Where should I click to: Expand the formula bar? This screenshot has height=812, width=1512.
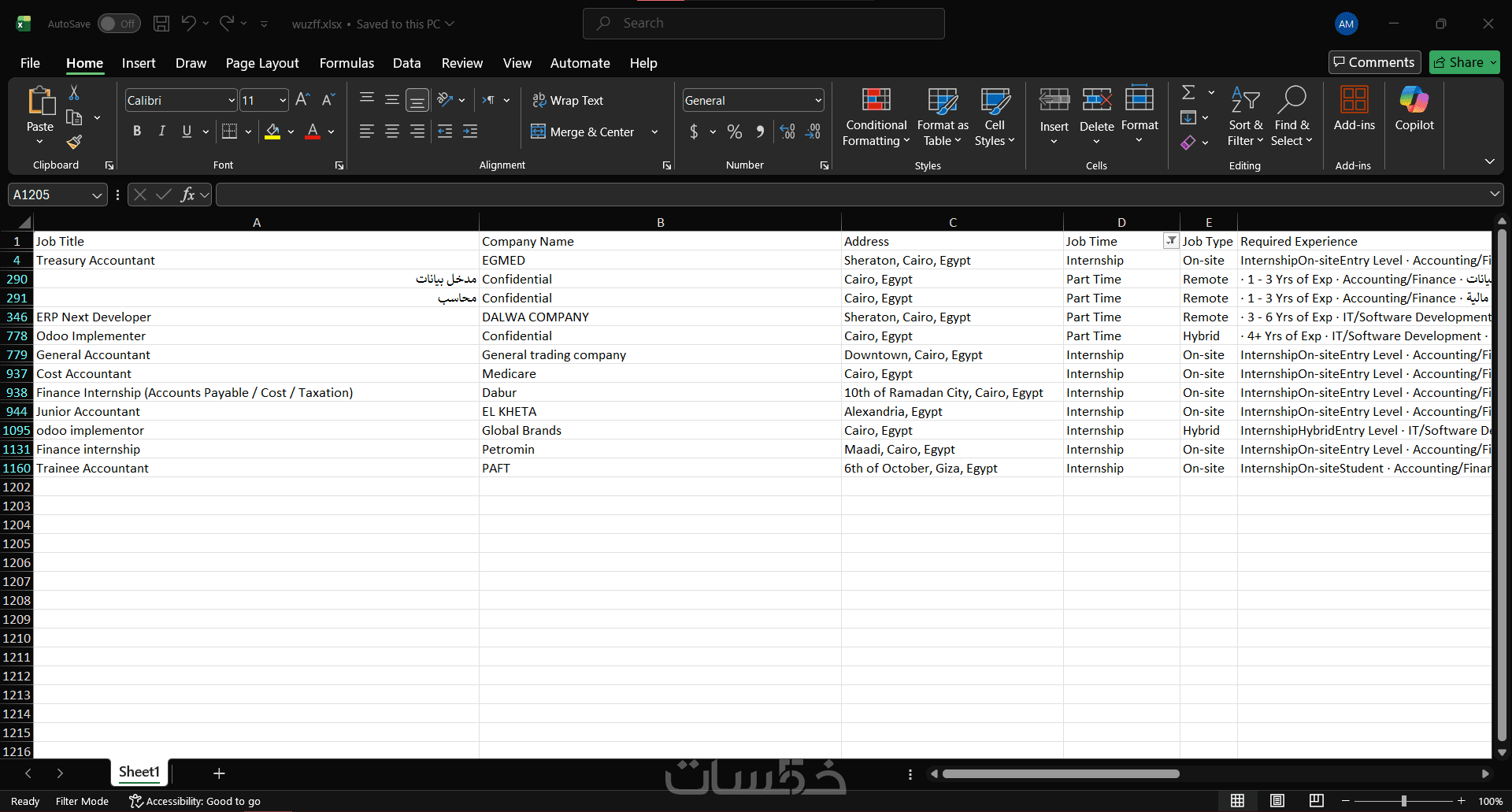click(1494, 194)
